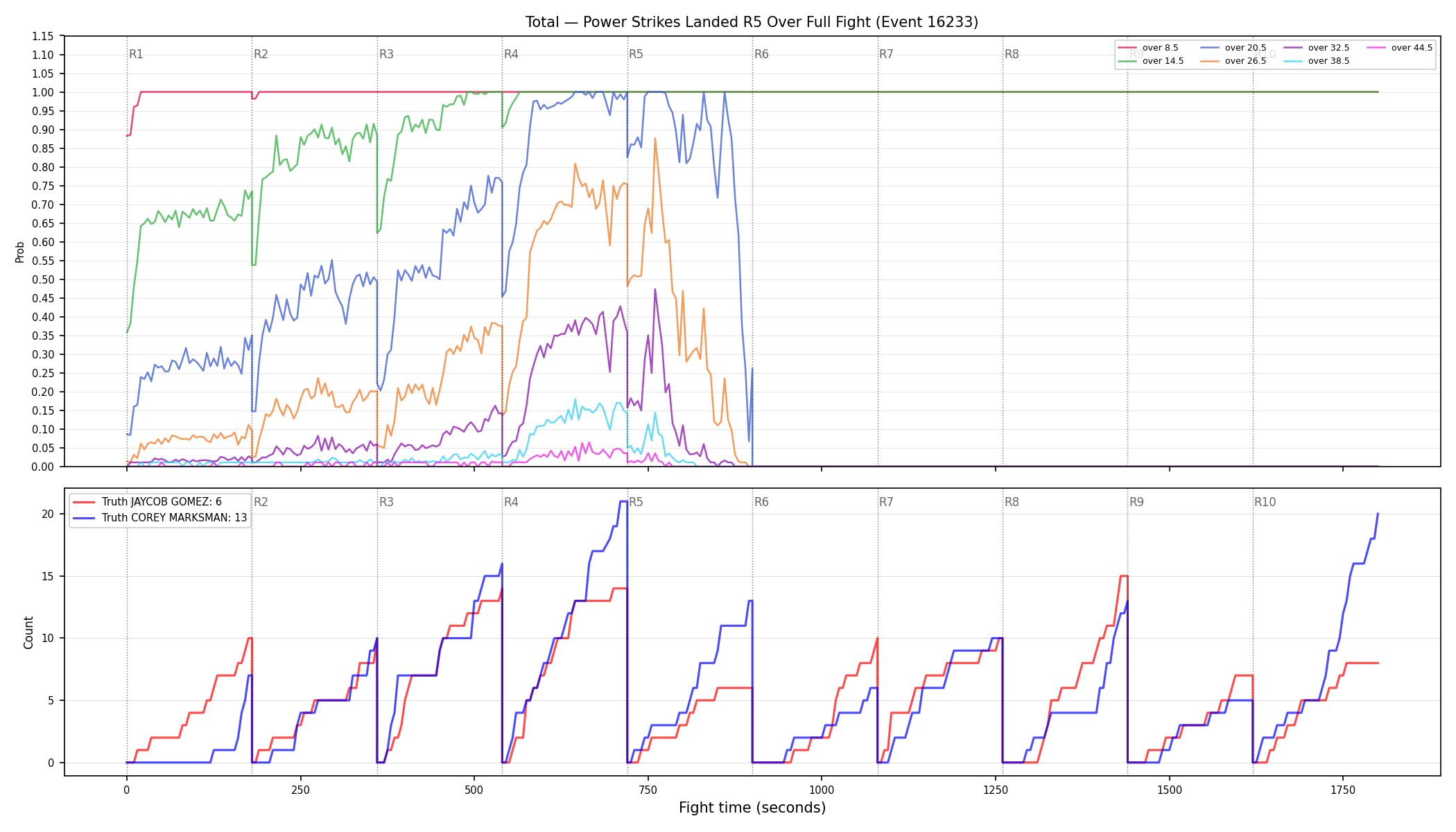Viewport: 1456px width, 832px height.
Task: Click the R10 round label in Count chart
Action: pos(1265,502)
